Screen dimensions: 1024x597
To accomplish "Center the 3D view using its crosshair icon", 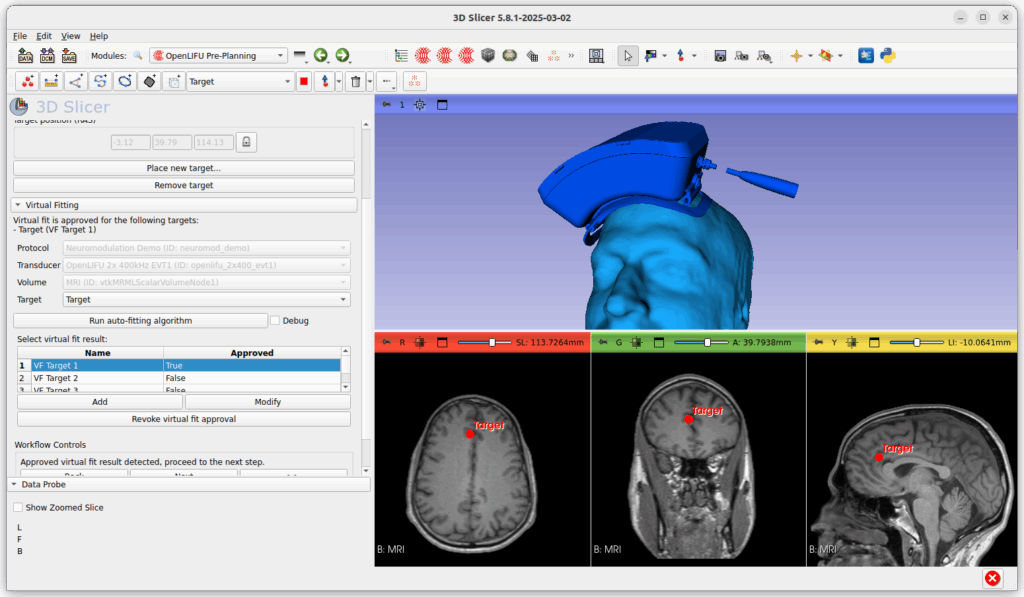I will click(x=420, y=105).
